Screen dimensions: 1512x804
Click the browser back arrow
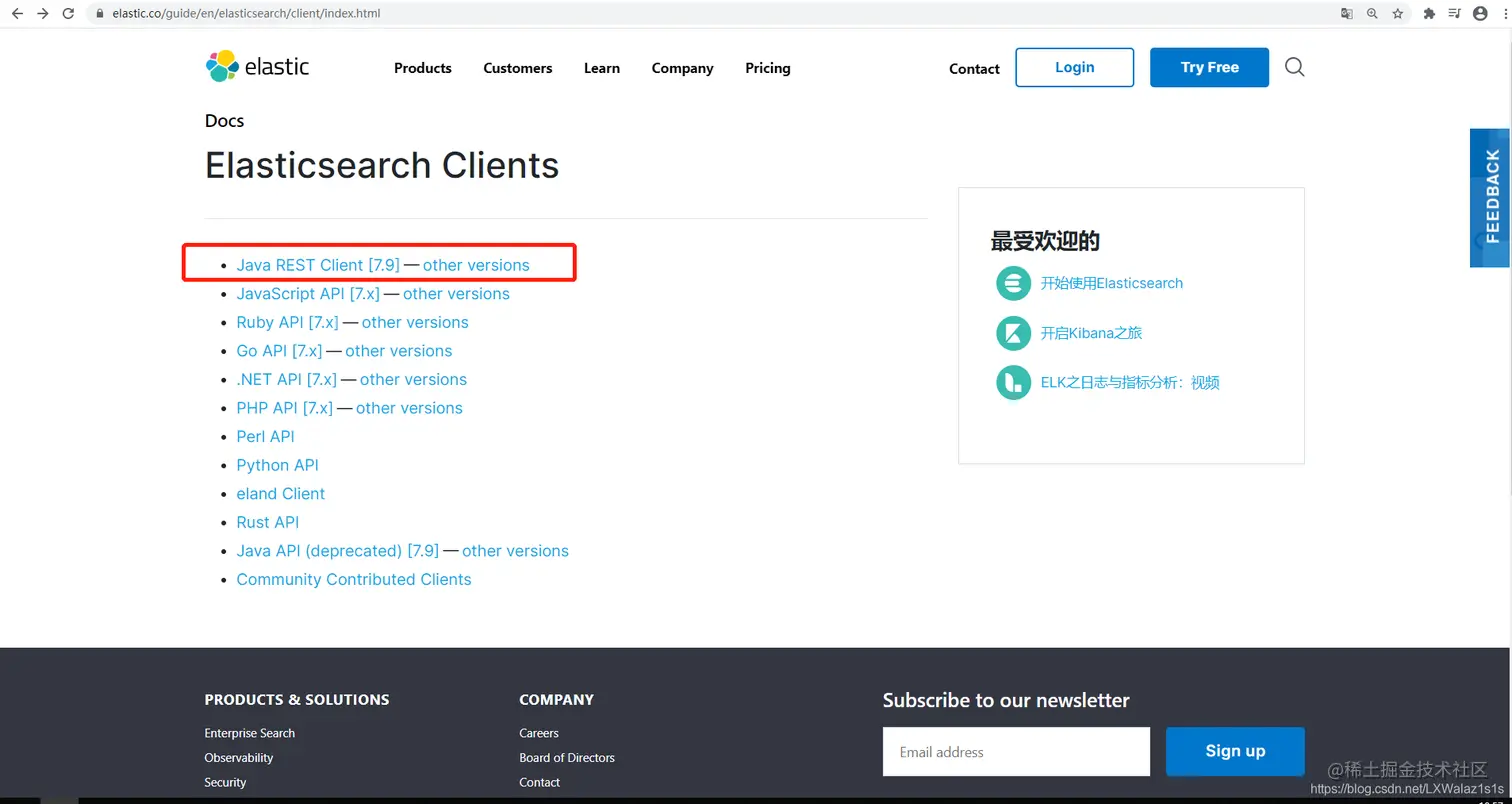[x=17, y=14]
